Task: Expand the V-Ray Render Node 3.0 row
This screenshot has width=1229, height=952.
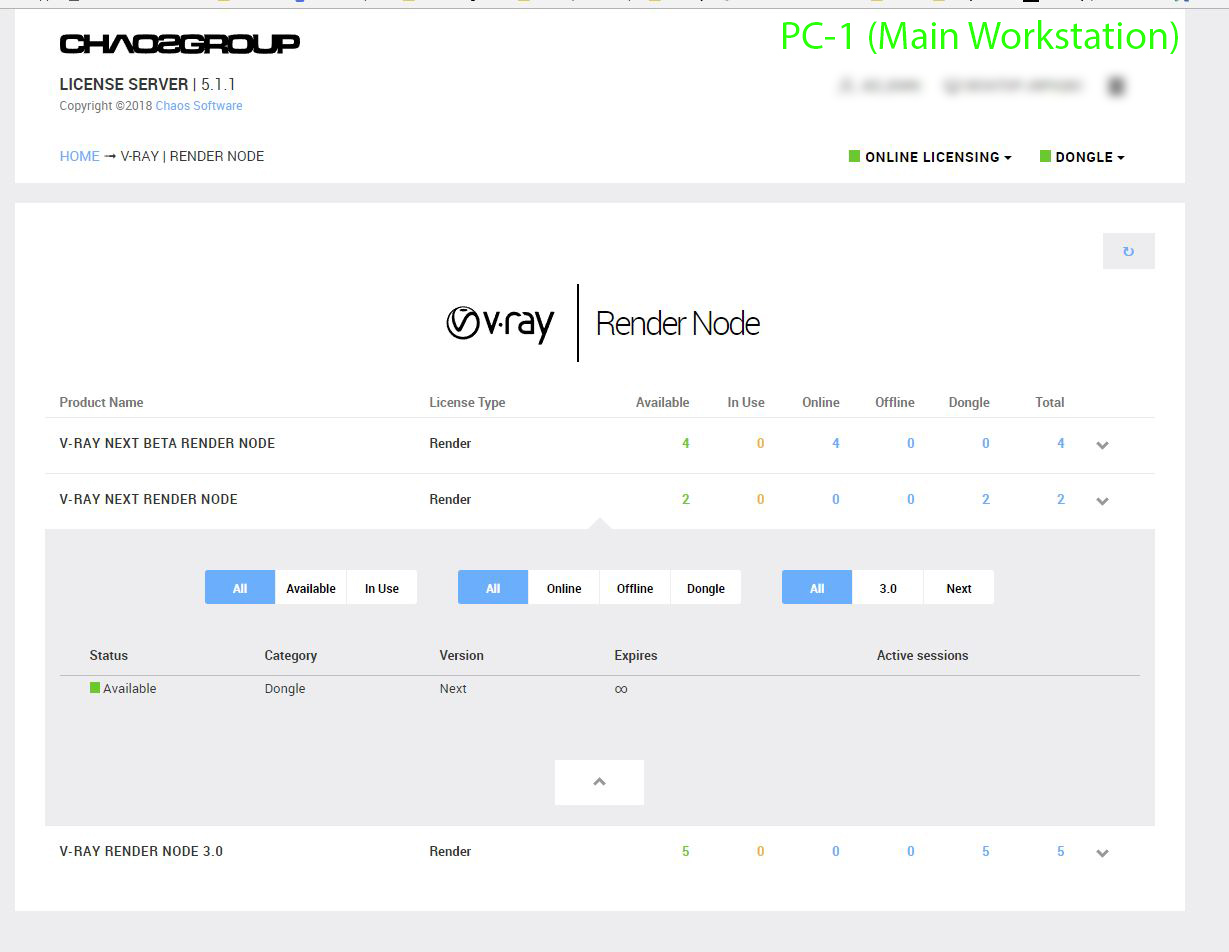Action: coord(1102,853)
